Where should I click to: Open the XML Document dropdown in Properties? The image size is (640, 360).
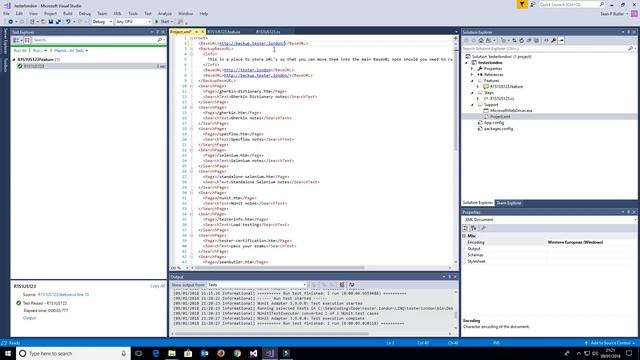[x=550, y=220]
